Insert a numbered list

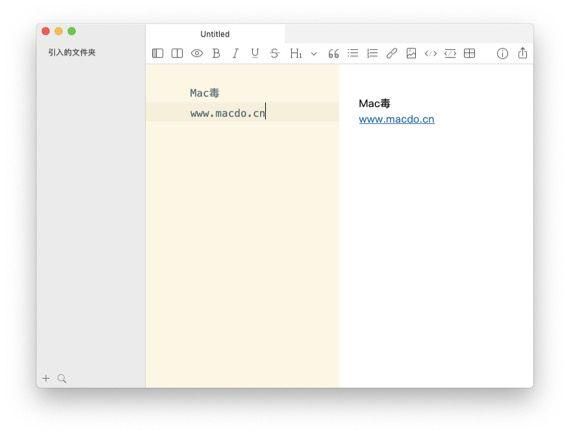click(372, 53)
